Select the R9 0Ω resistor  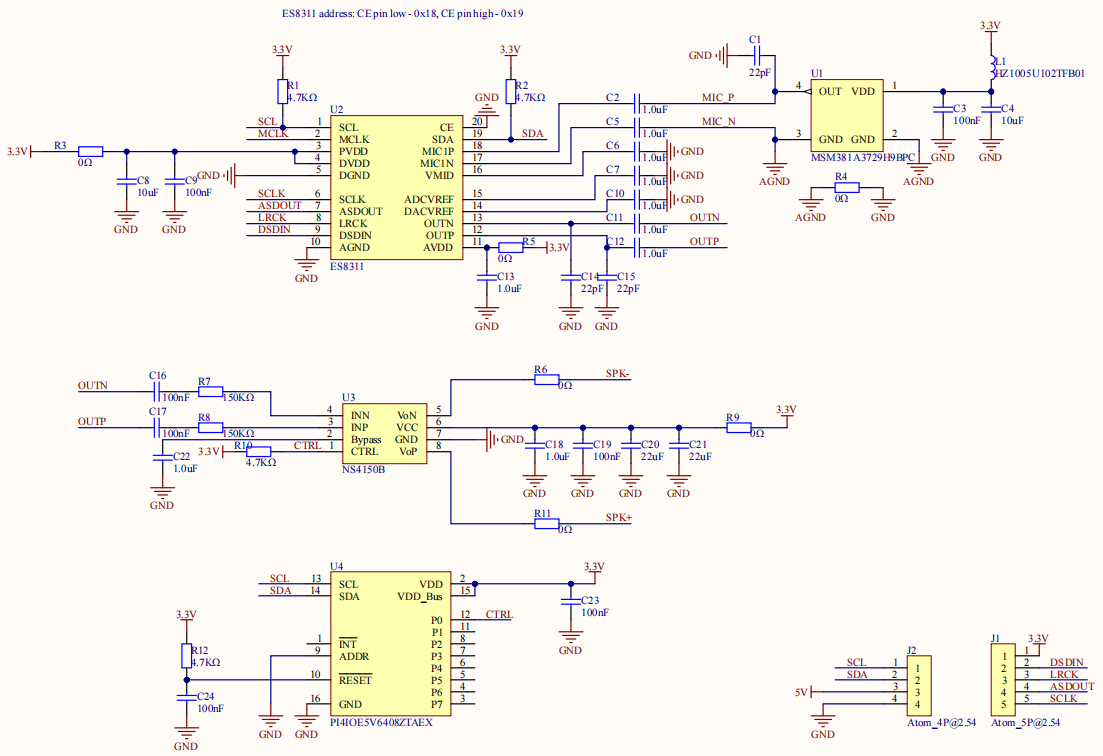point(738,428)
